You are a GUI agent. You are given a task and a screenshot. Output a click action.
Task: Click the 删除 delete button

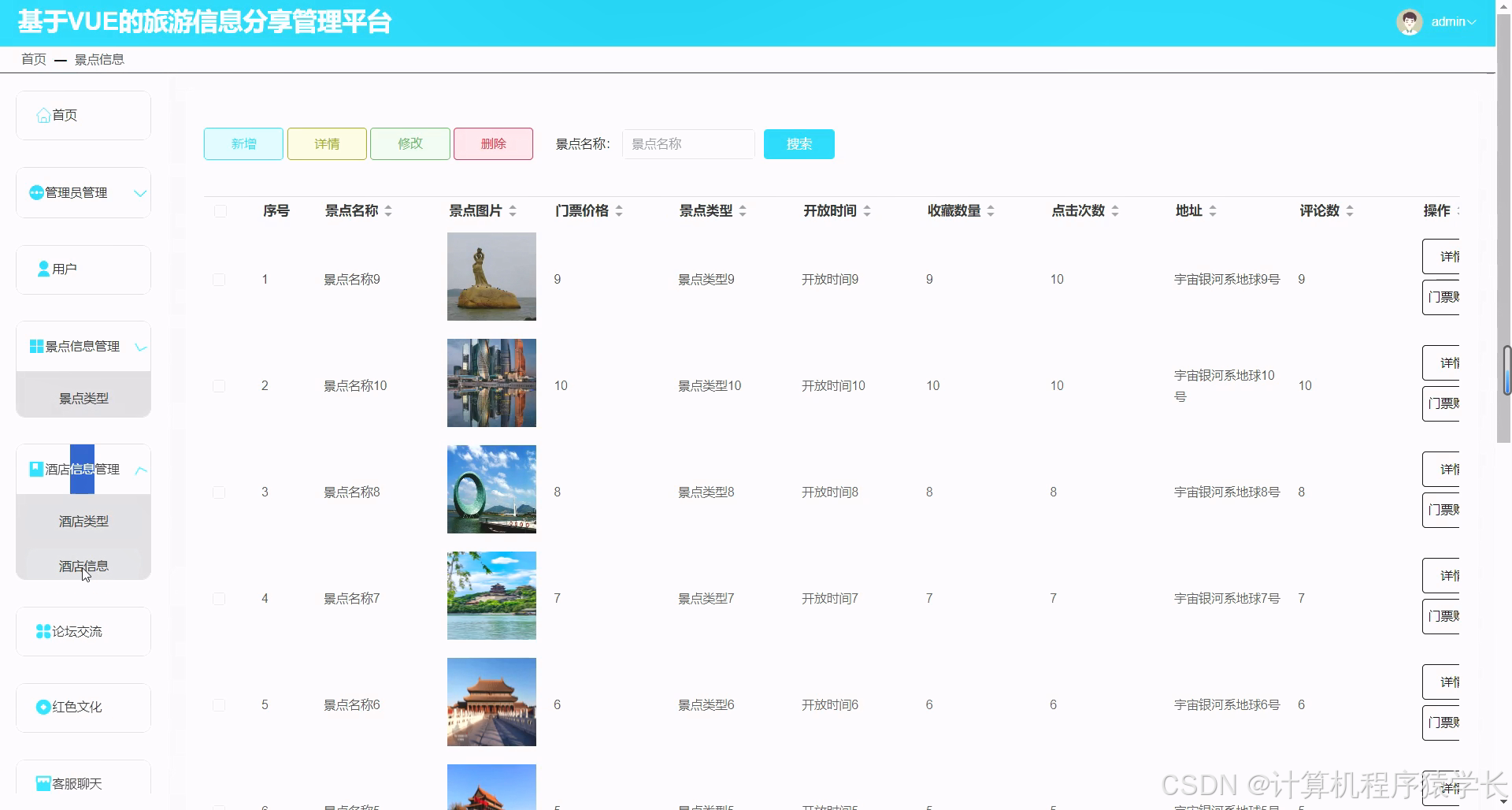click(x=492, y=143)
